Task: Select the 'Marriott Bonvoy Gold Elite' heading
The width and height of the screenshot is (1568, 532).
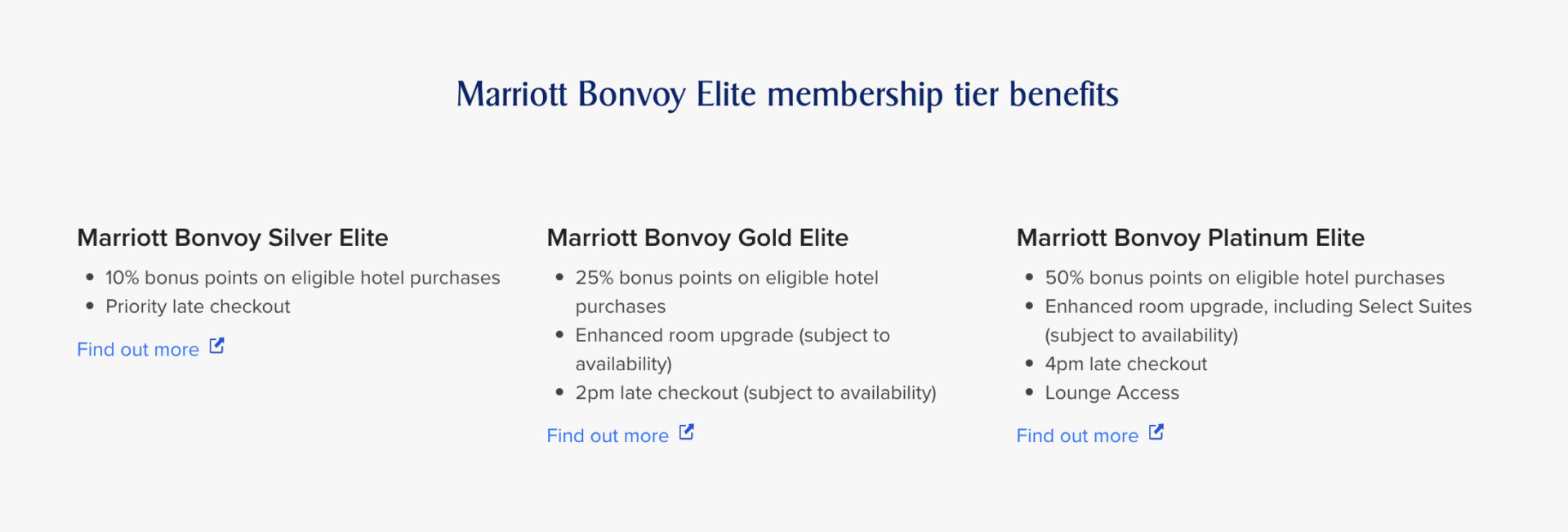Action: pyautogui.click(x=697, y=238)
